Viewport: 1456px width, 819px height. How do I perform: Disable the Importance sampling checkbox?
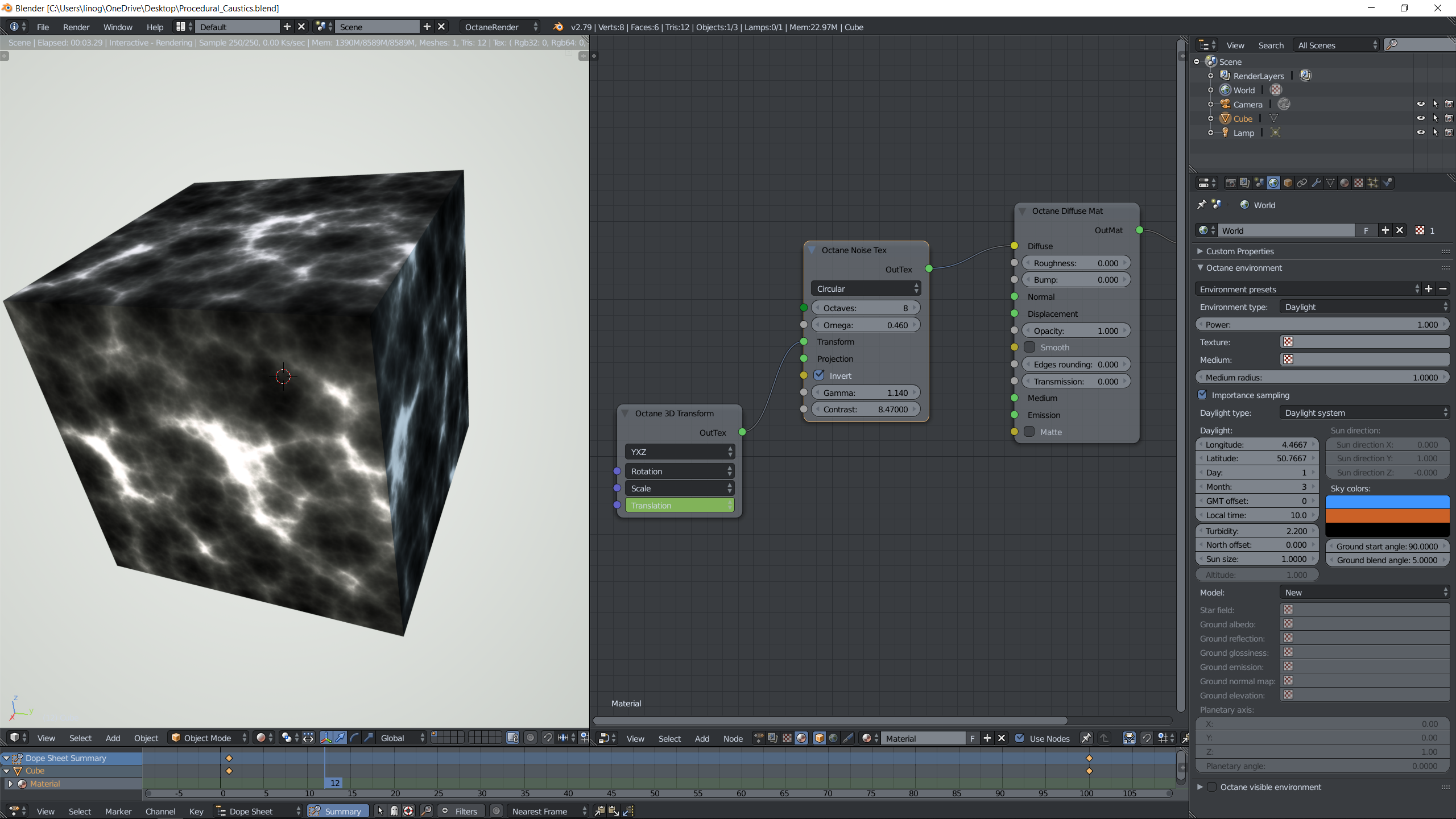1202,395
